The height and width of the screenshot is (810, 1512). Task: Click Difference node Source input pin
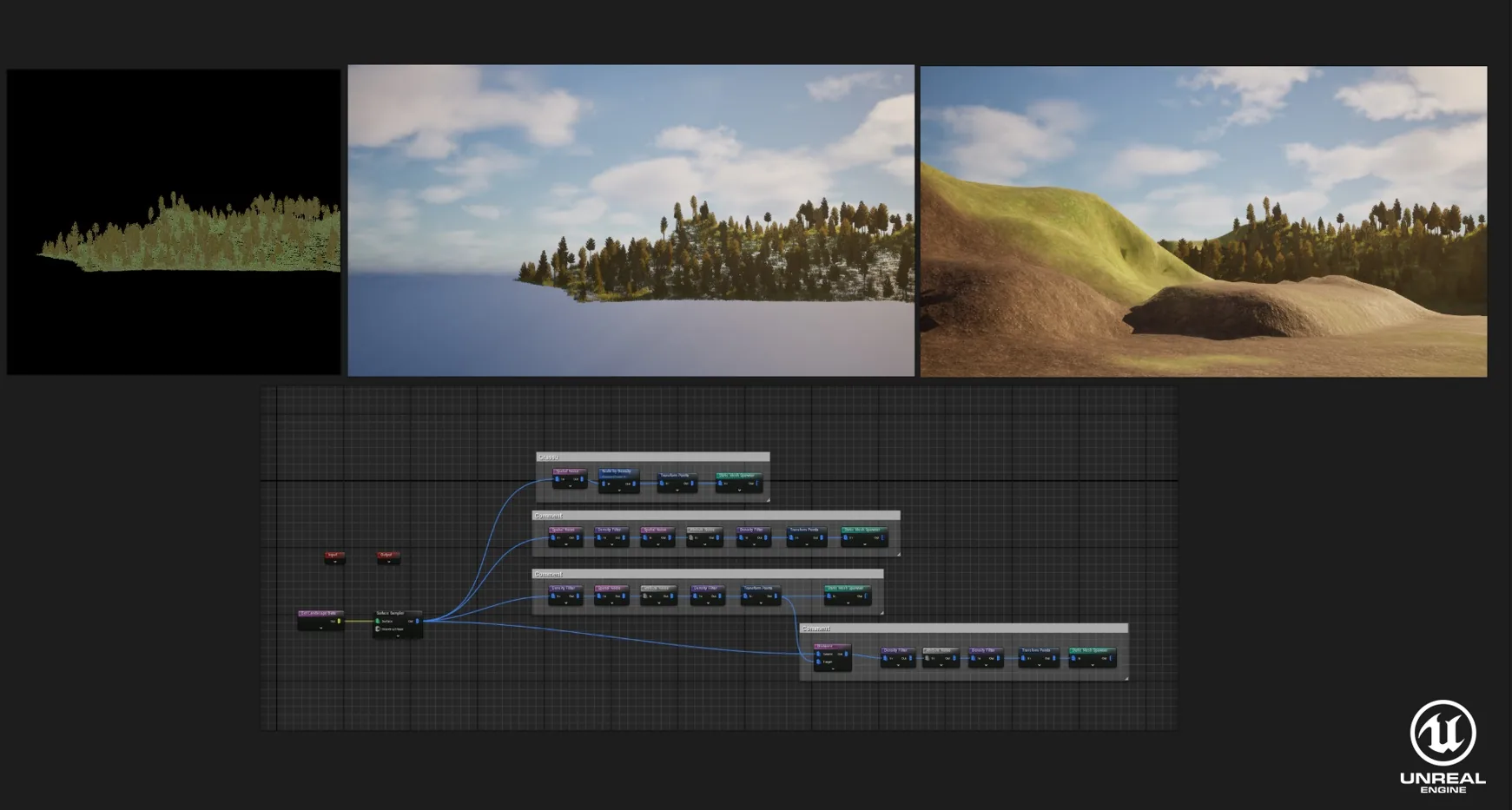818,654
